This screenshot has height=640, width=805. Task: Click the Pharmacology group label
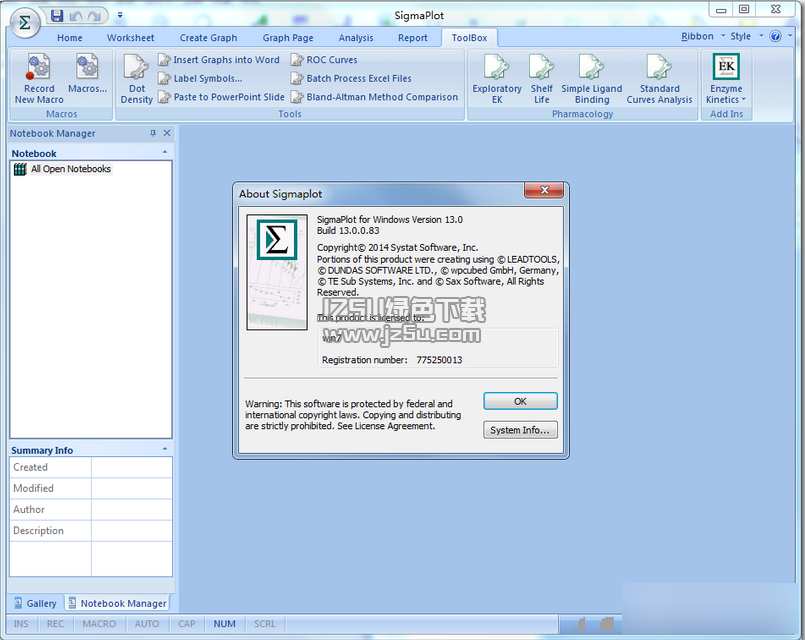pos(582,114)
